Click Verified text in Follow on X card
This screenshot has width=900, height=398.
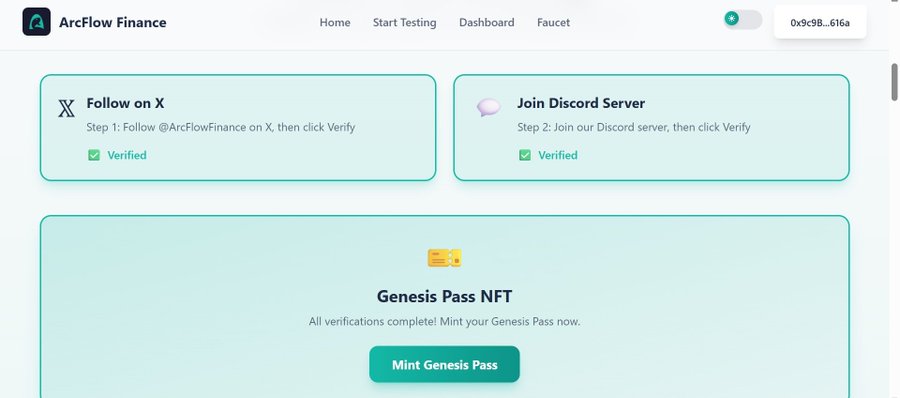[127, 155]
